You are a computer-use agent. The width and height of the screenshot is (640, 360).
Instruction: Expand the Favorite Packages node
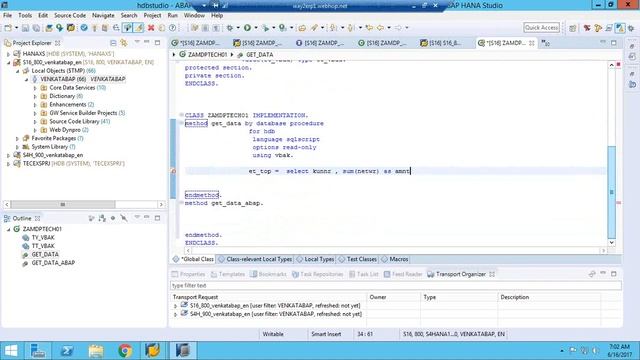pyautogui.click(x=17, y=138)
